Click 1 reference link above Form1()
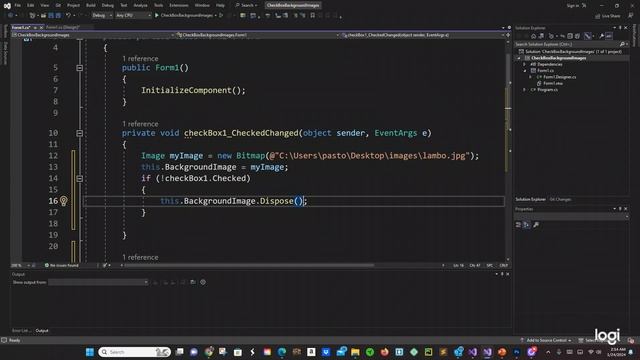 pyautogui.click(x=140, y=59)
